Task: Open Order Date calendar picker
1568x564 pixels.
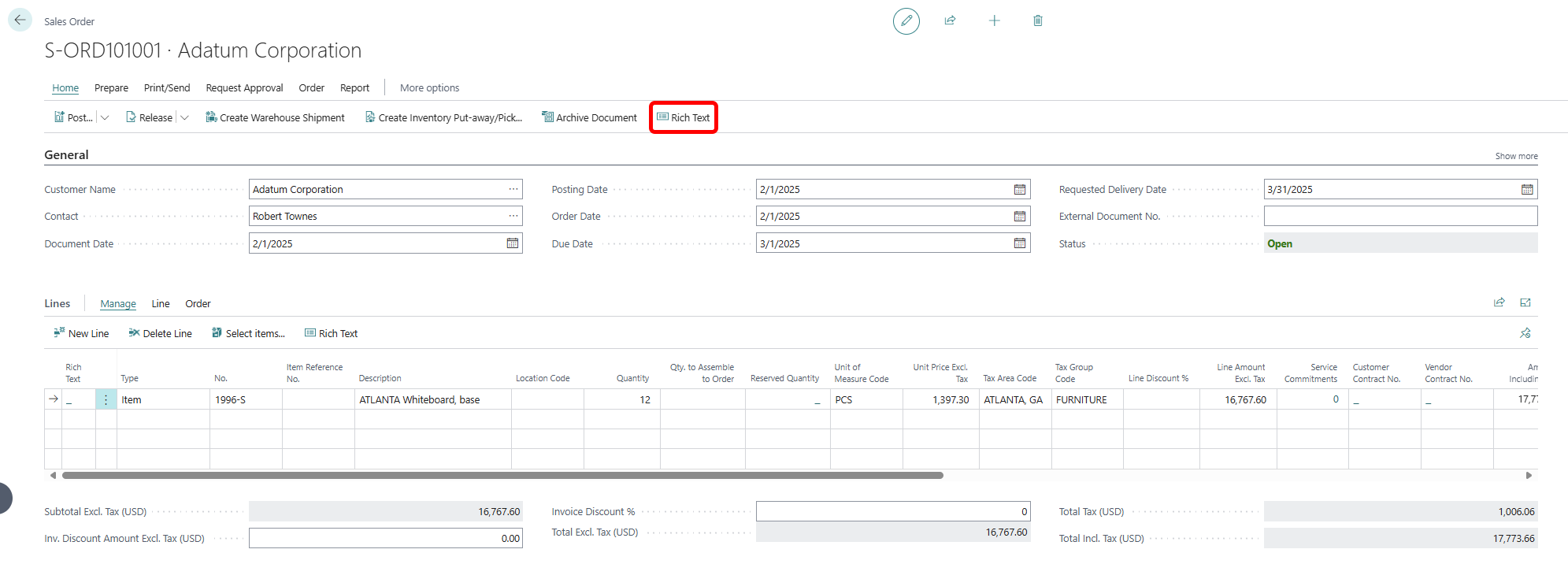Action: click(1020, 216)
